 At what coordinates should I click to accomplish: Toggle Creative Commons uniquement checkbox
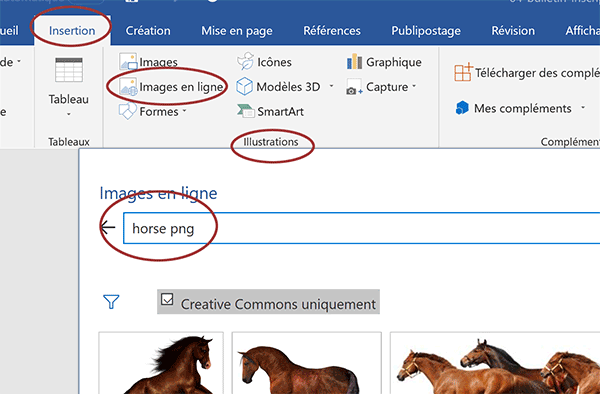[x=167, y=299]
